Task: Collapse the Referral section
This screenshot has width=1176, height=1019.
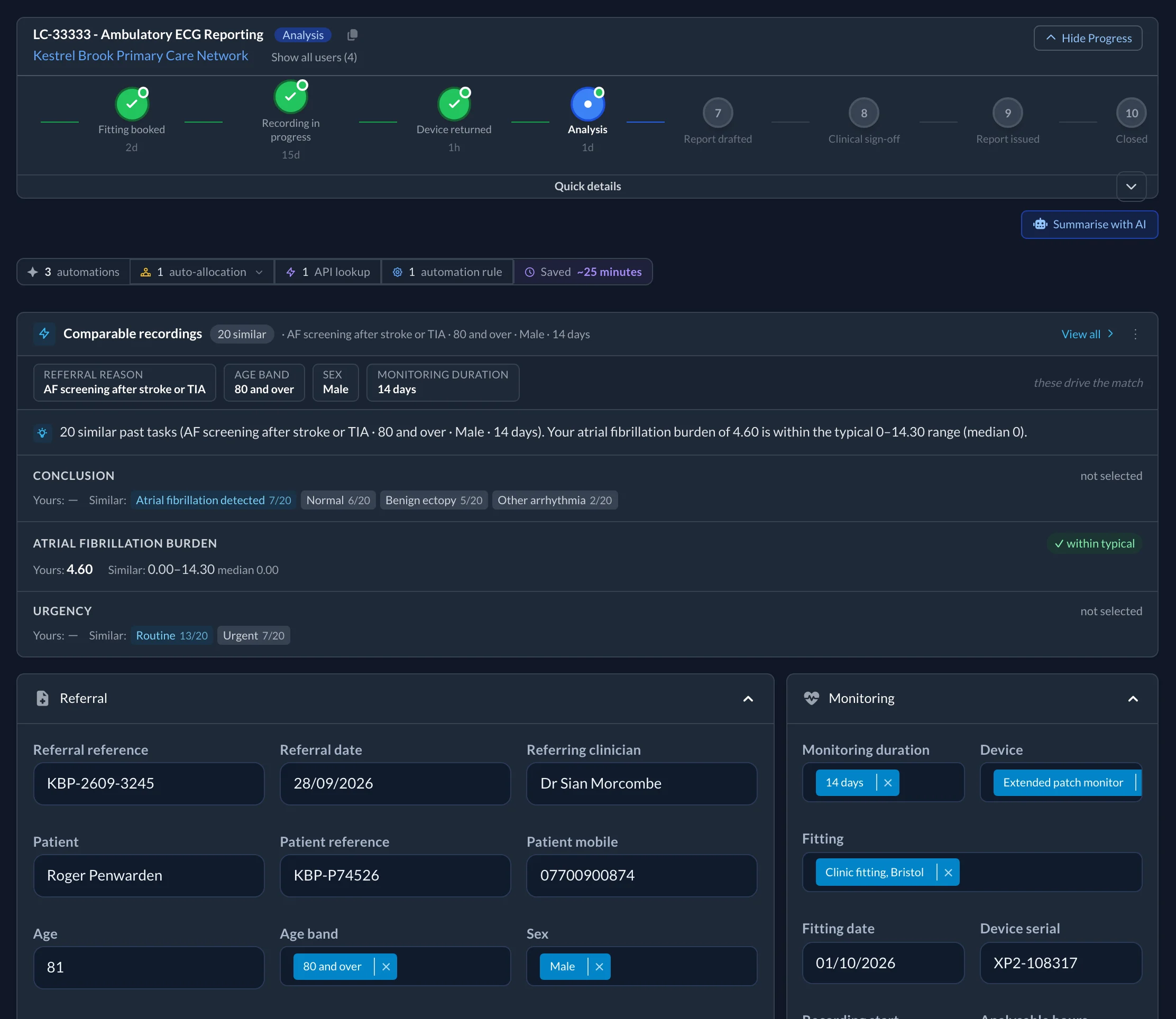Action: click(748, 699)
